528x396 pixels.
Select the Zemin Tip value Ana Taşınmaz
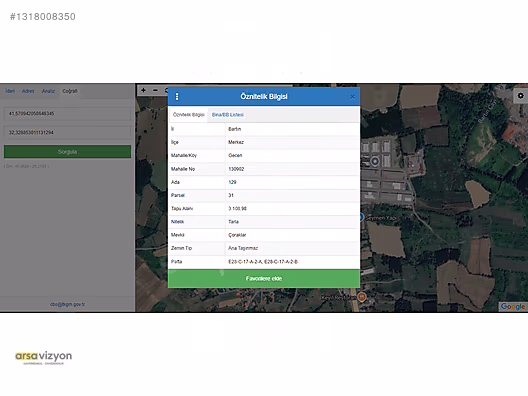pos(243,248)
